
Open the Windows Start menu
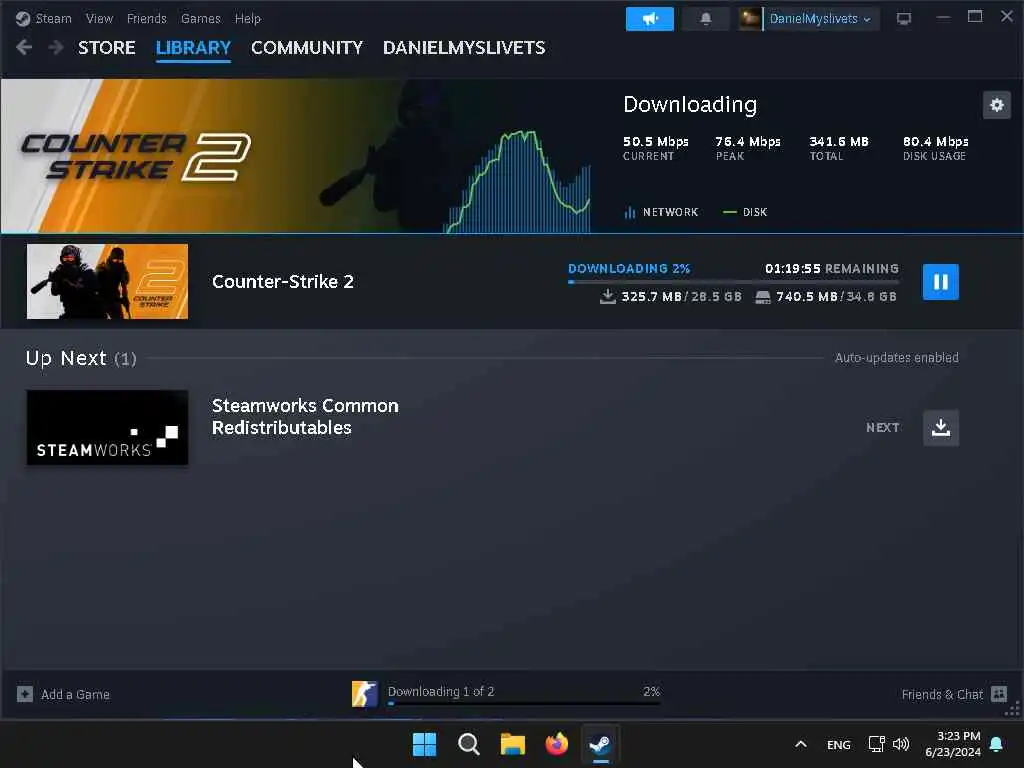[x=424, y=744]
